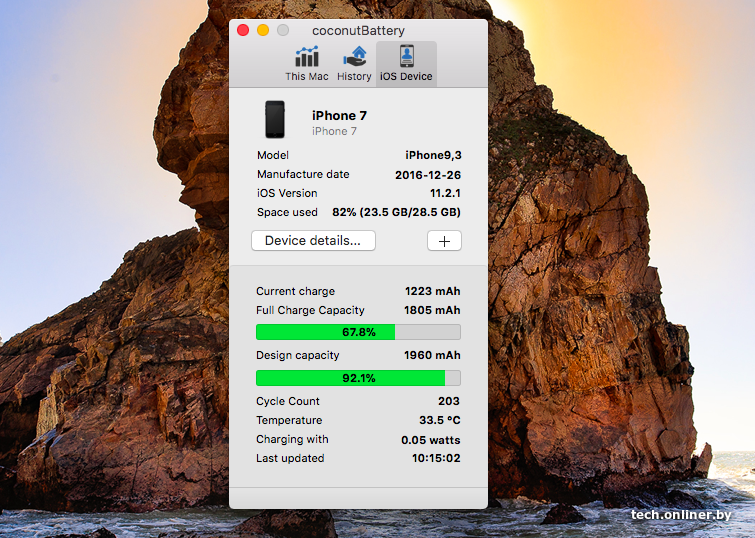Click the manufacture date 2016-12-26
Viewport: 755px width, 538px height.
[x=428, y=175]
